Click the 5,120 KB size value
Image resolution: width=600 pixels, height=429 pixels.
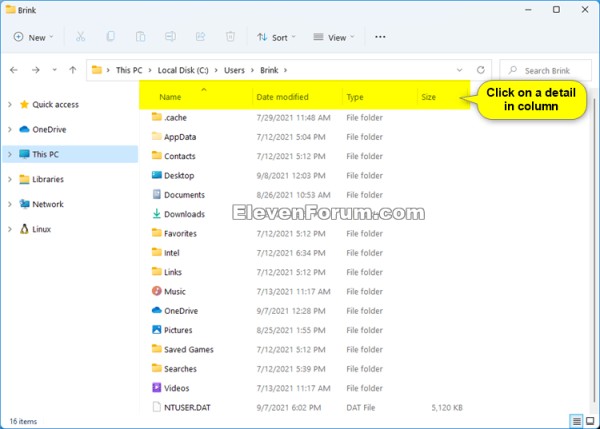447,408
